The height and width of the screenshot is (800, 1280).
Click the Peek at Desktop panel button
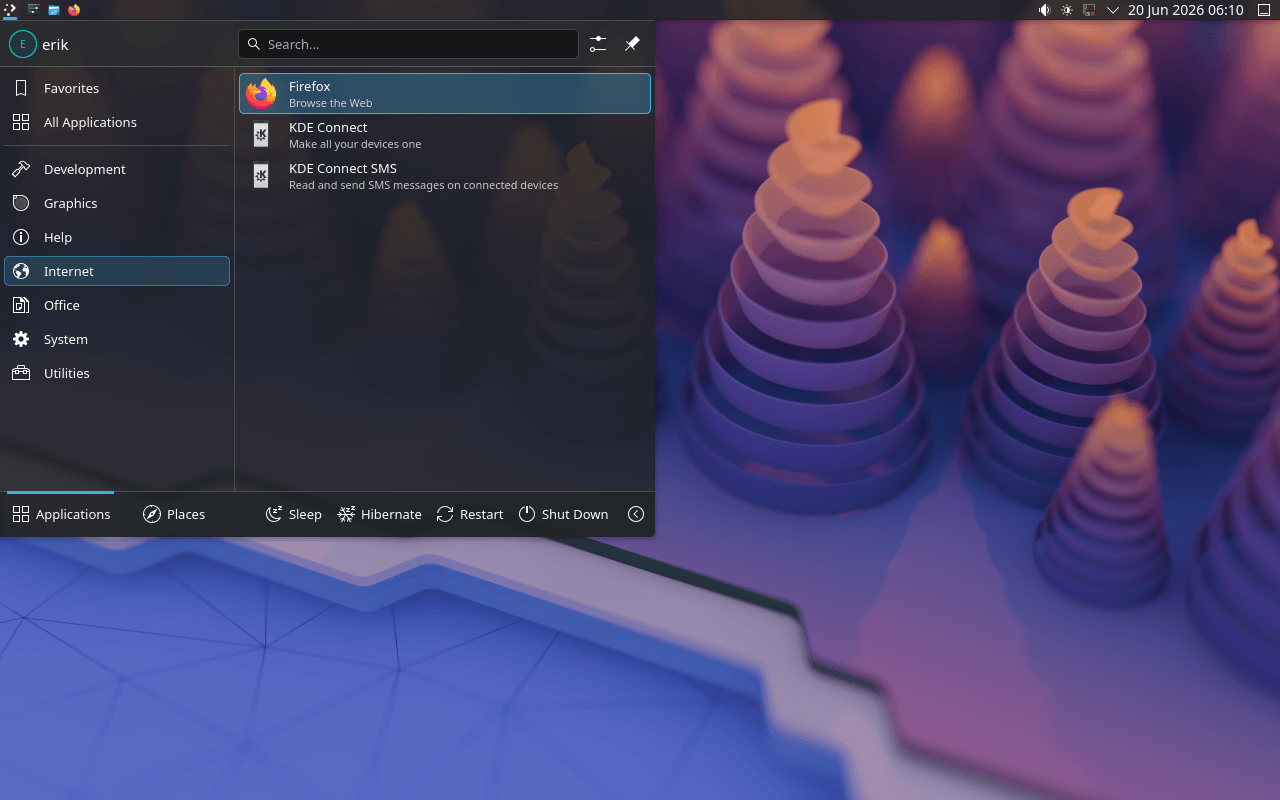(1264, 10)
